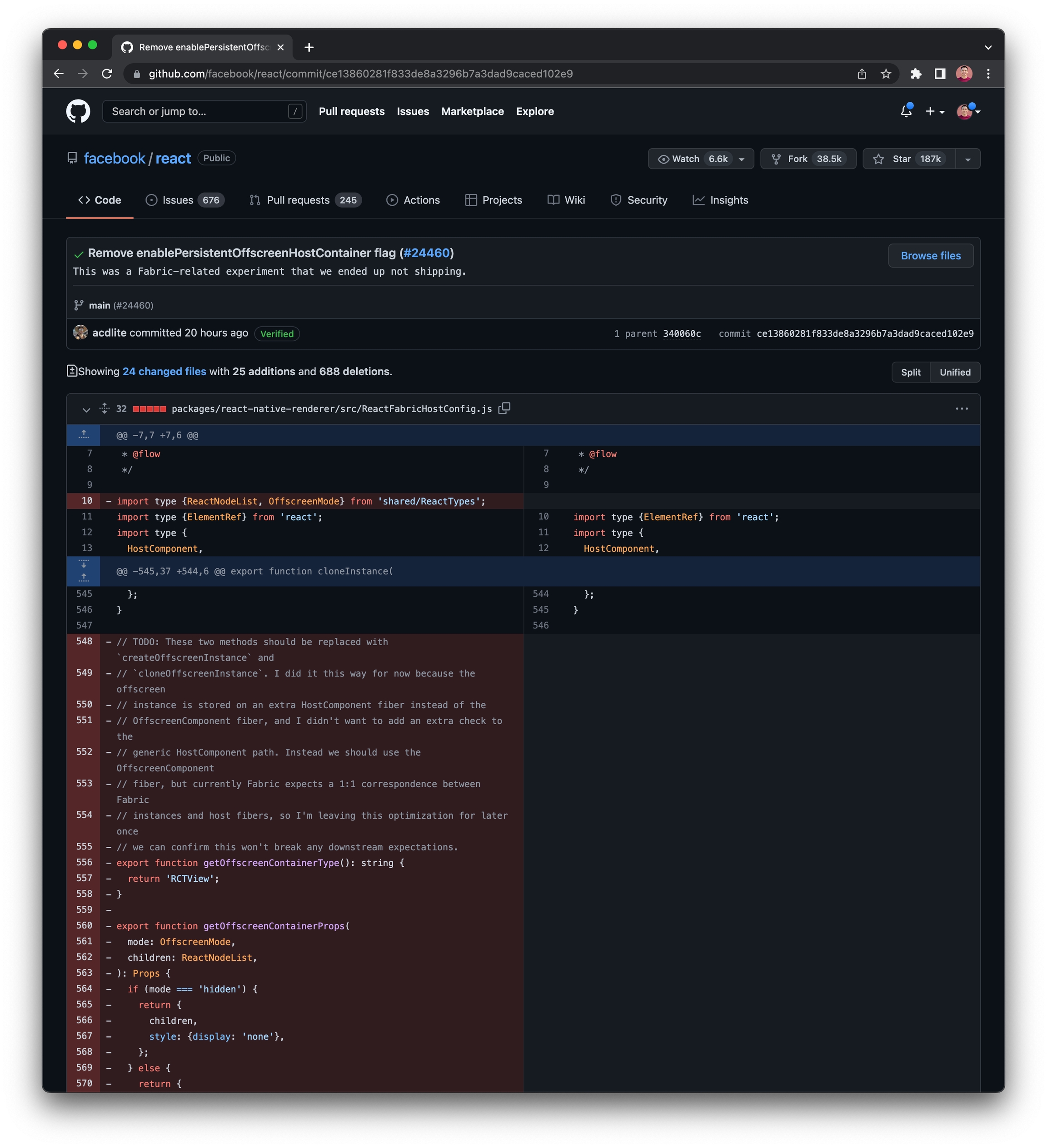The height and width of the screenshot is (1148, 1047).
Task: Open the 24 changed files link
Action: click(x=164, y=371)
